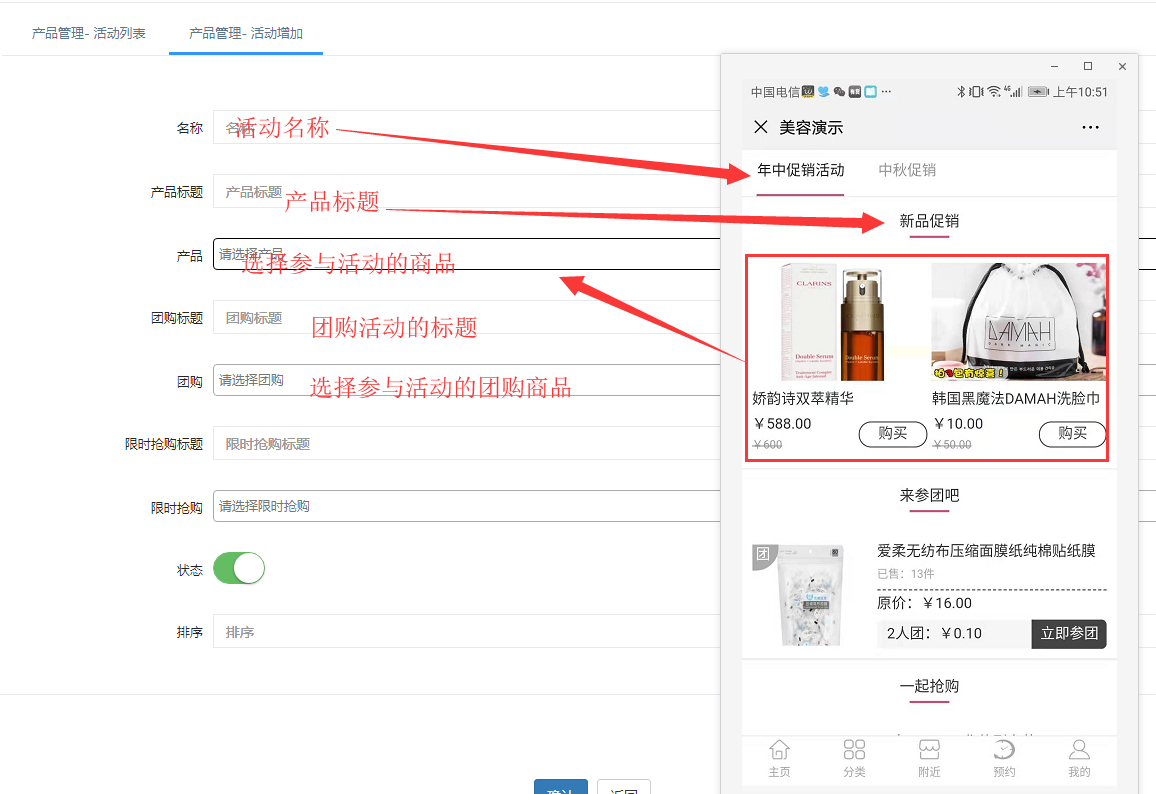Click the 来参团吧 section heading
The width and height of the screenshot is (1156, 794).
(929, 495)
